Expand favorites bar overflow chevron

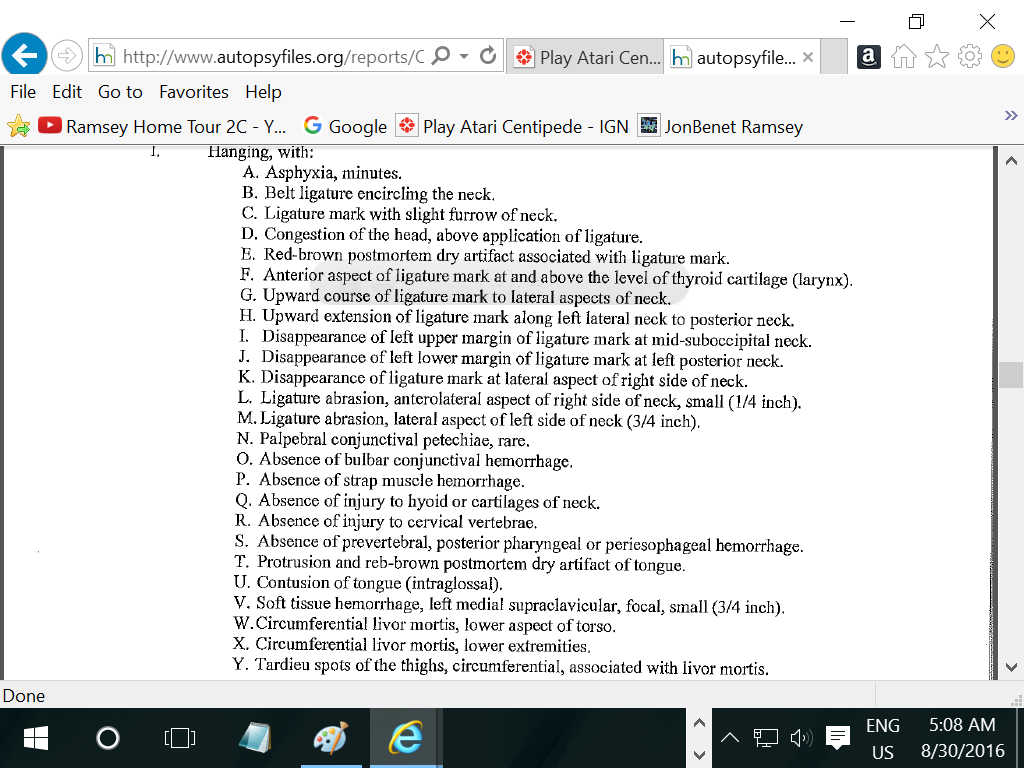pos(1010,116)
